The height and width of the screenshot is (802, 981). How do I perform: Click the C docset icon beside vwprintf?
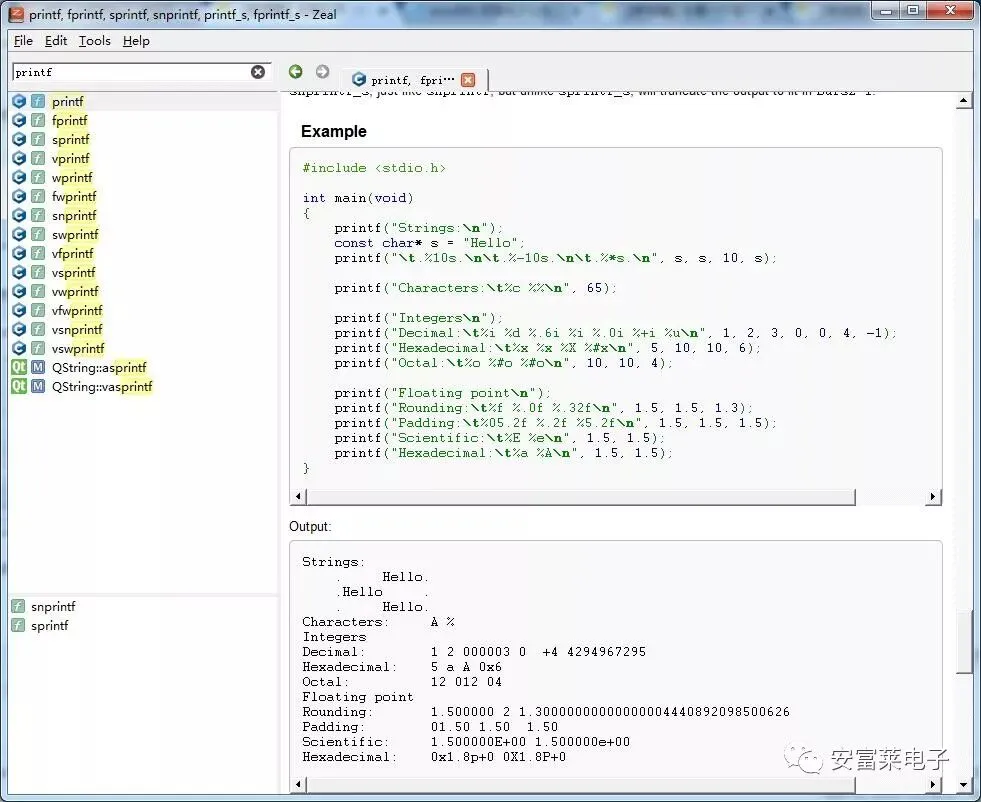click(19, 291)
